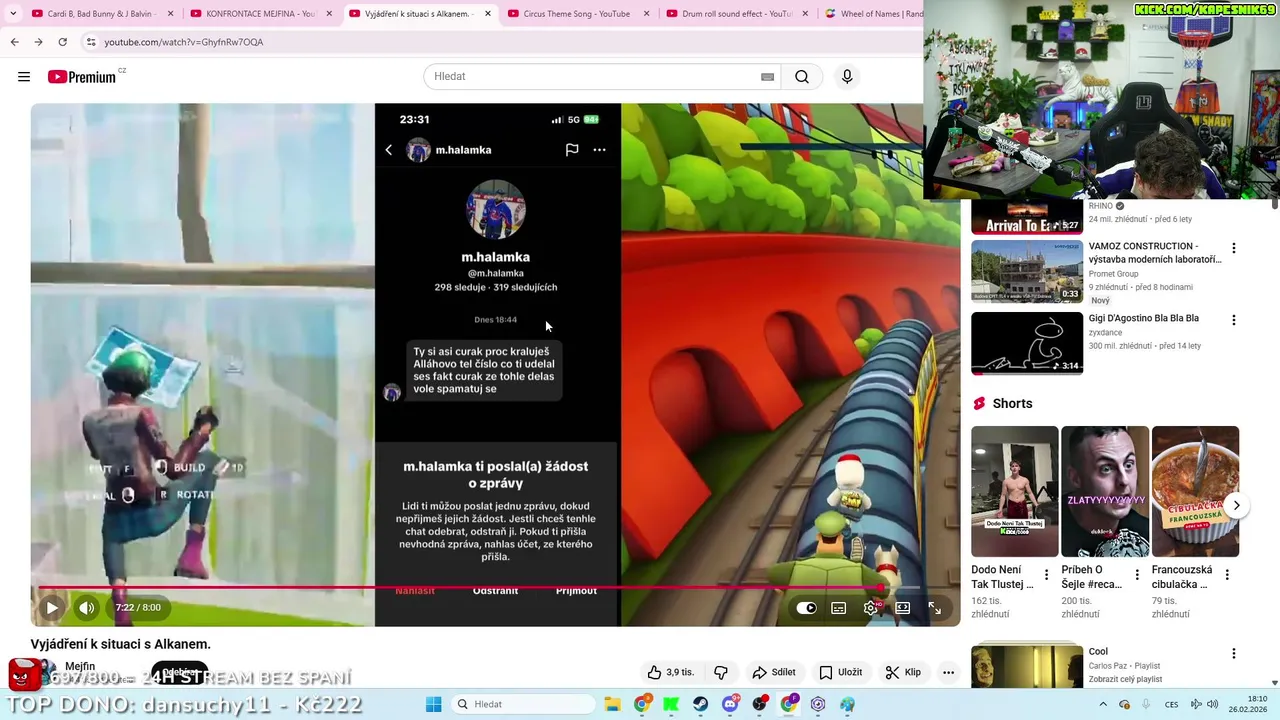
Task: Click the search magnifier button
Action: pyautogui.click(x=802, y=77)
